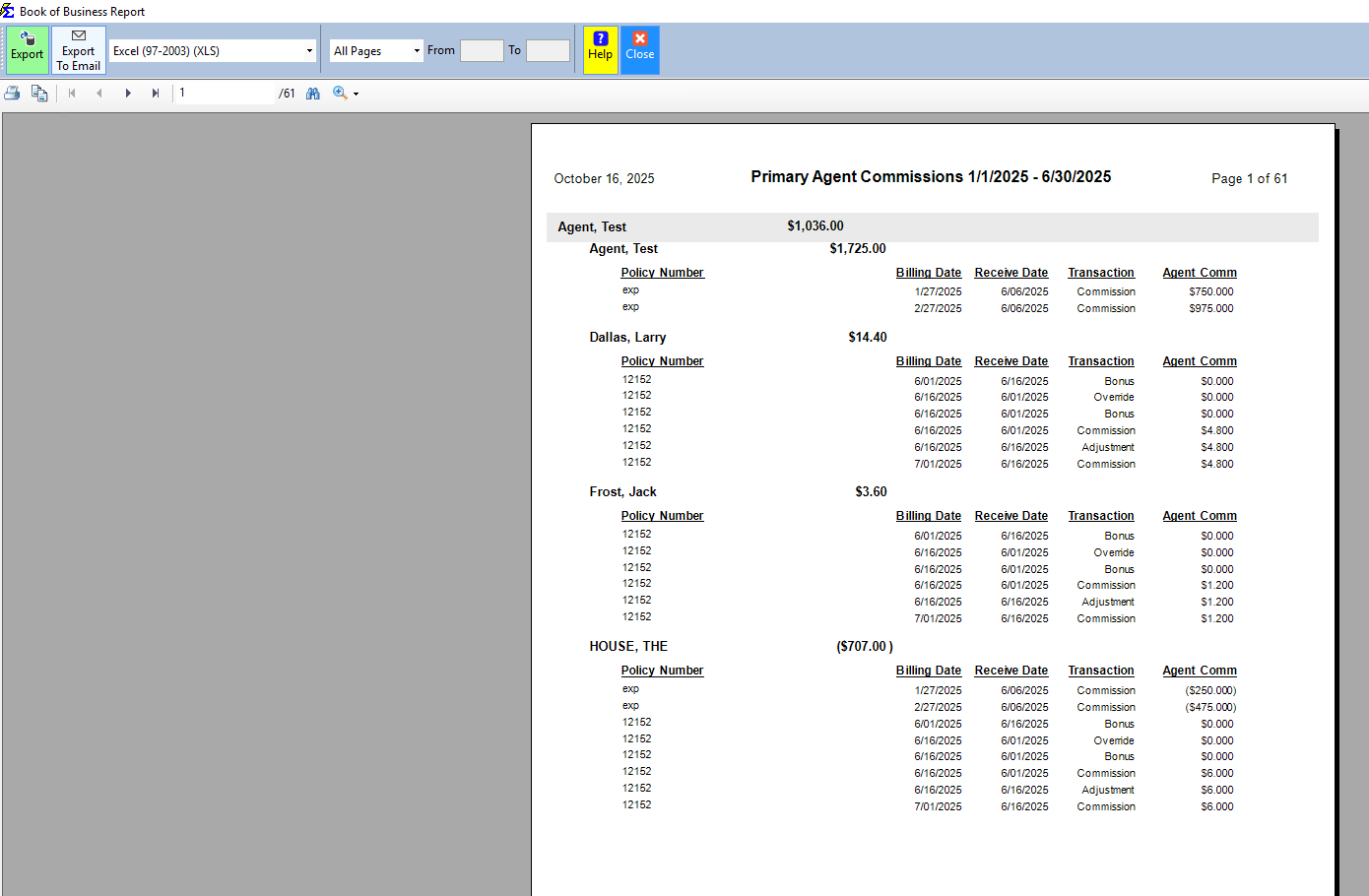
Task: Jump to the last page
Action: click(x=156, y=93)
